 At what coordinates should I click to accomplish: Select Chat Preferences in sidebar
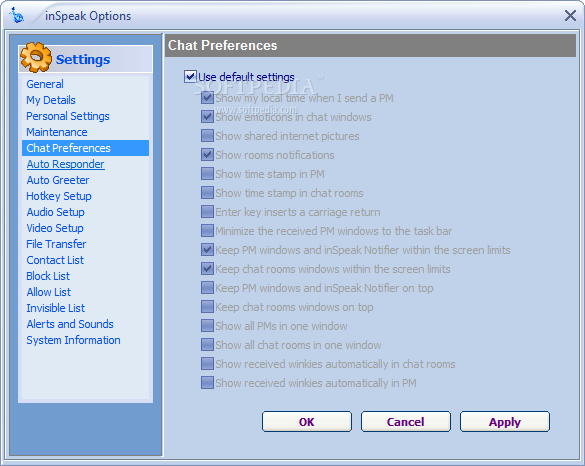click(85, 148)
